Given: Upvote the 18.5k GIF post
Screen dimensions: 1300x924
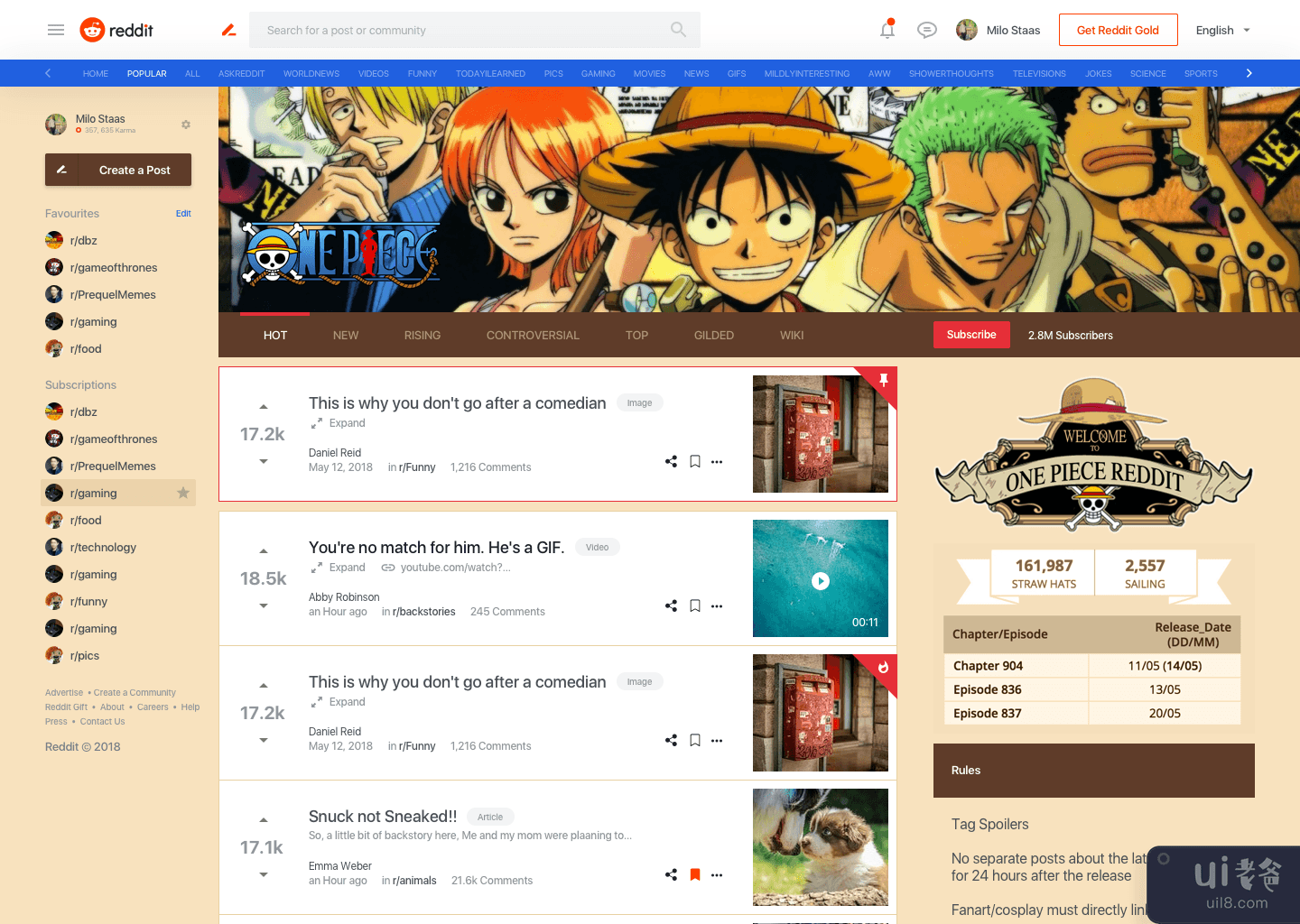Looking at the screenshot, I should pos(264,551).
